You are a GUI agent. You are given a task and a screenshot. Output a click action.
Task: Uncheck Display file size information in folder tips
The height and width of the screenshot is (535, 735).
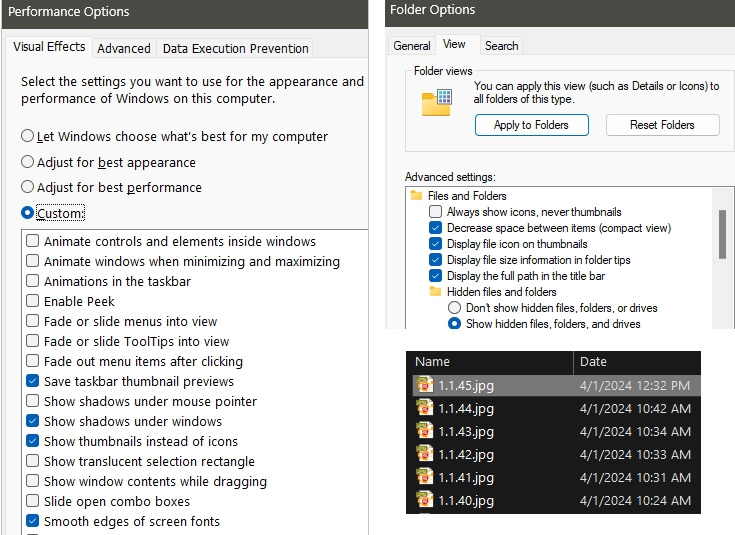tap(435, 259)
